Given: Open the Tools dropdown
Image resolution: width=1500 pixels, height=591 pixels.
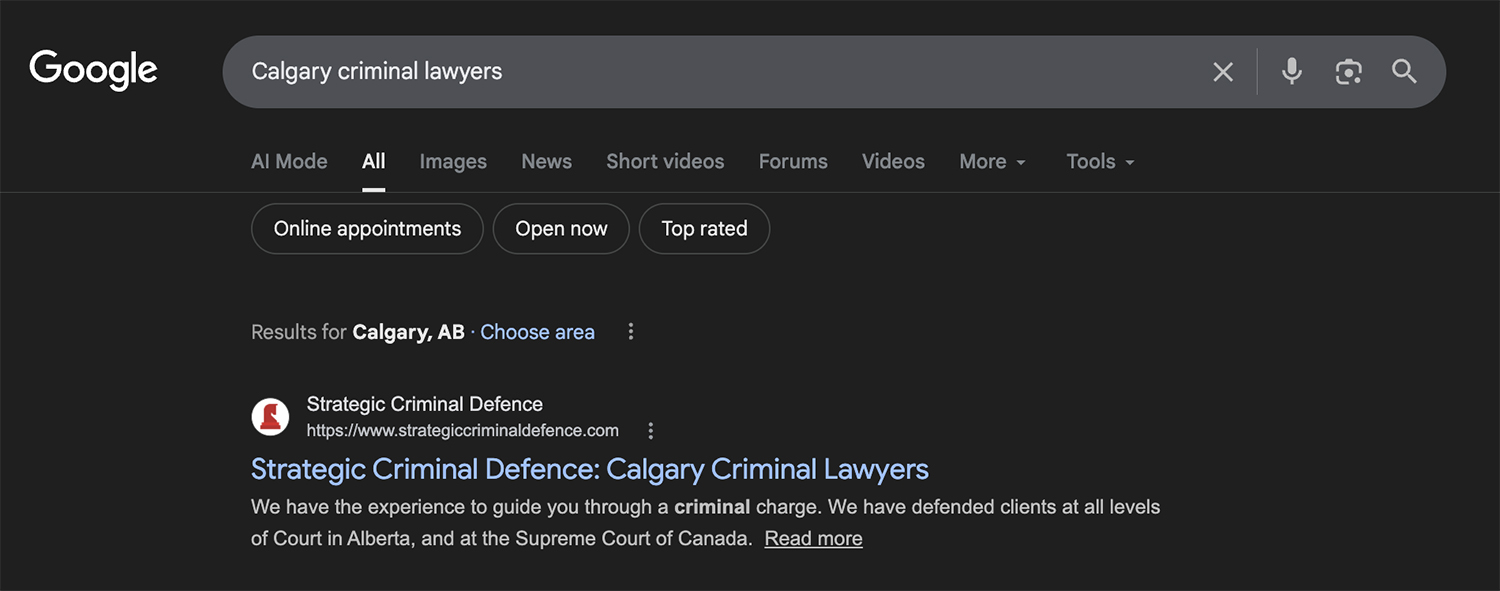Looking at the screenshot, I should pos(1098,161).
